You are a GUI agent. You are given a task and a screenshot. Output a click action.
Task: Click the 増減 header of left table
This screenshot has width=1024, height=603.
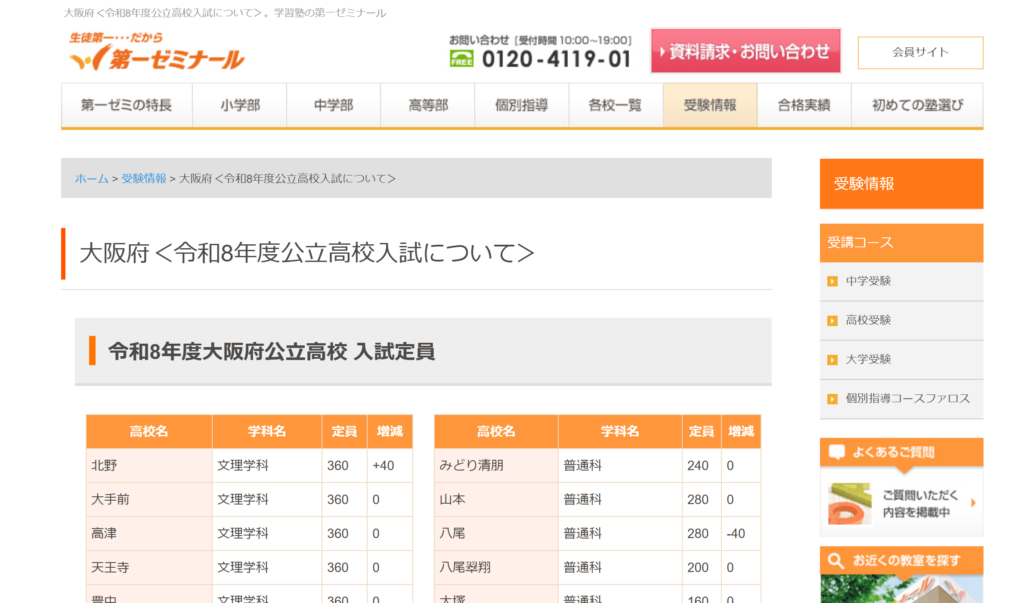tap(390, 432)
